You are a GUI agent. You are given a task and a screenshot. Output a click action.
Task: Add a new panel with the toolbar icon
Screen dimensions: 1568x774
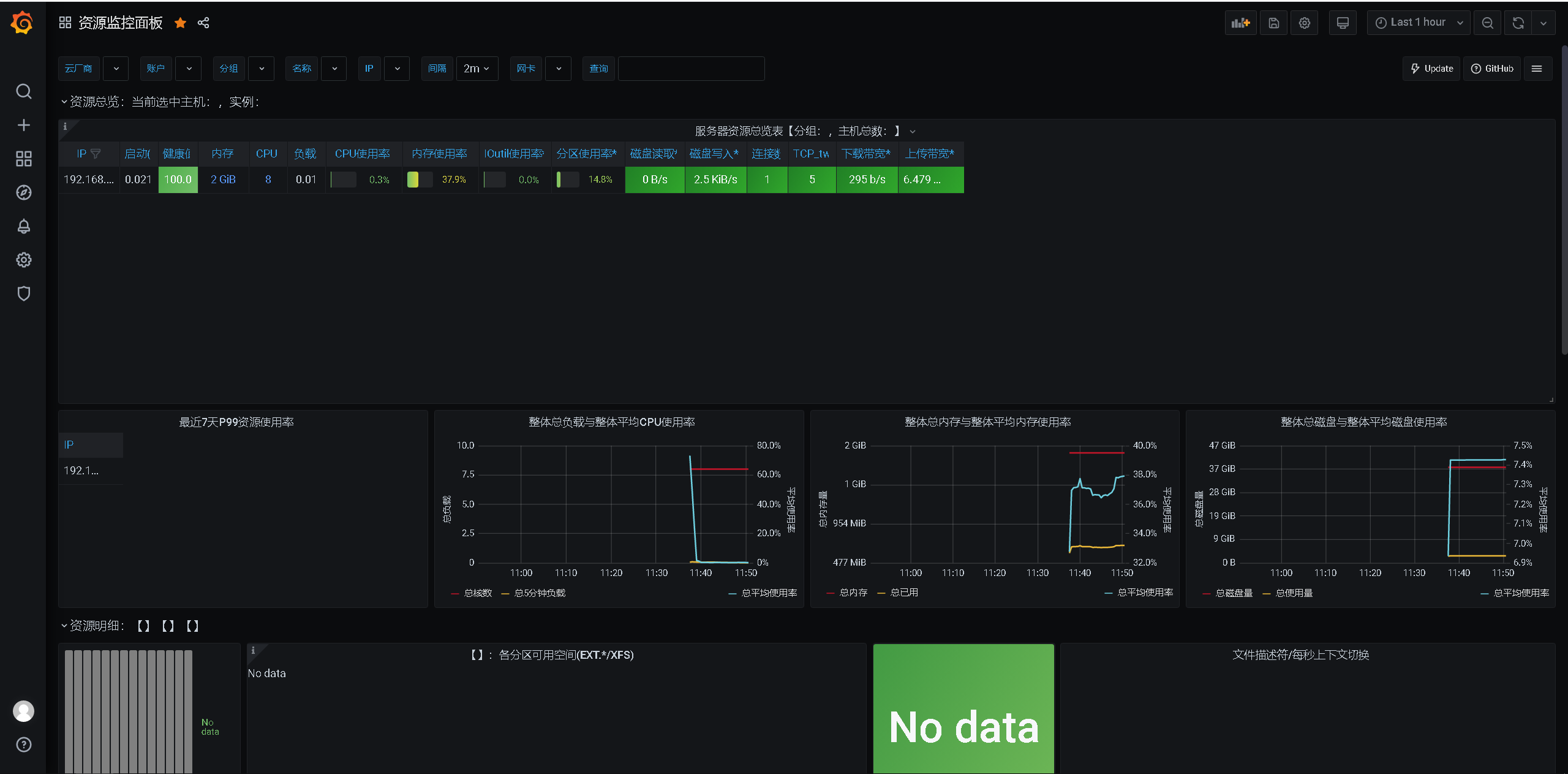[x=1240, y=23]
